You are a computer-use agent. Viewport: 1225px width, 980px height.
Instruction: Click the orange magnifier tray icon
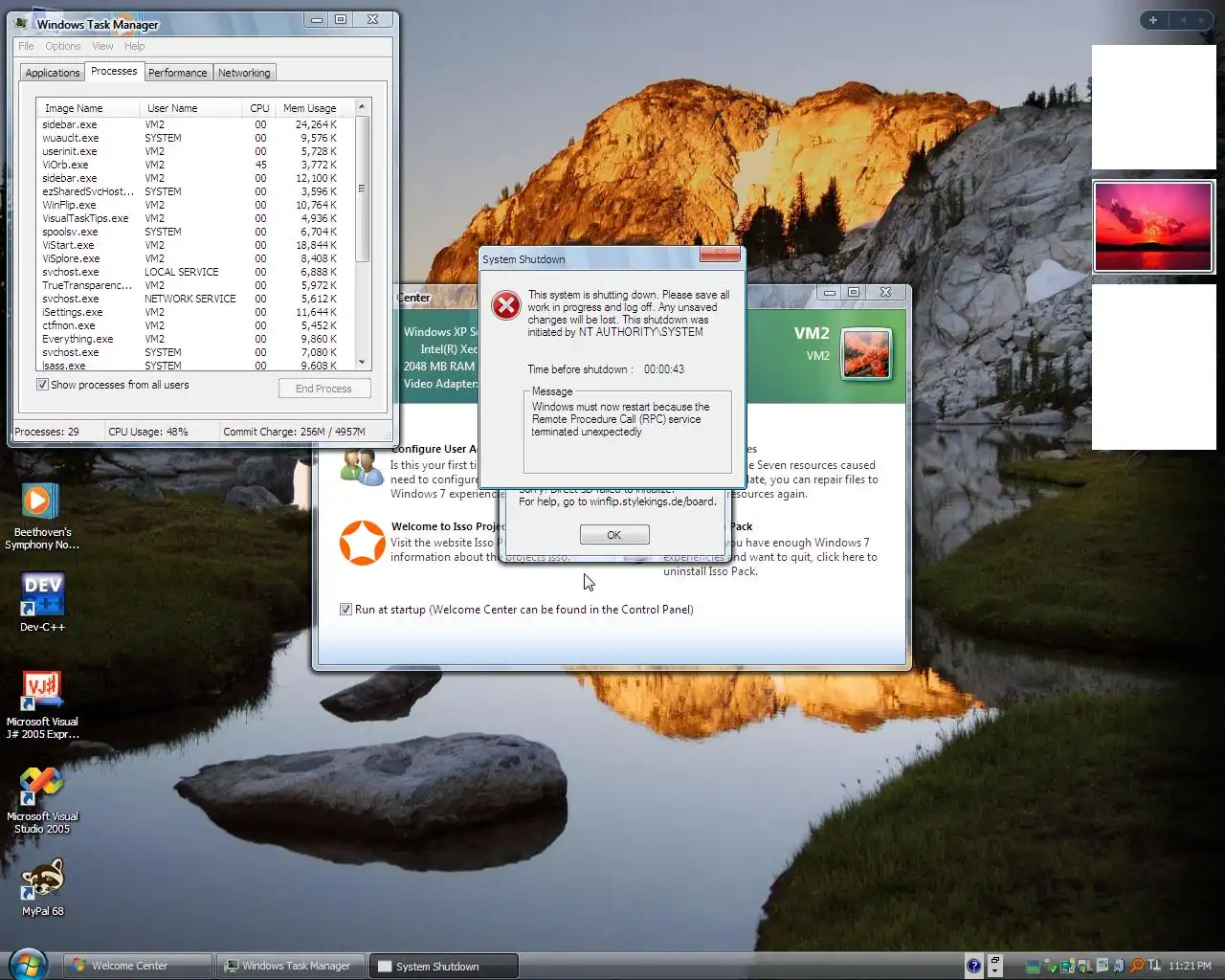(x=1136, y=966)
